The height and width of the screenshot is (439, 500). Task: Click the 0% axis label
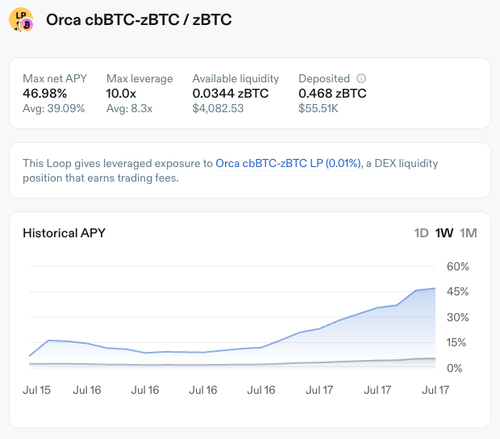pyautogui.click(x=454, y=368)
